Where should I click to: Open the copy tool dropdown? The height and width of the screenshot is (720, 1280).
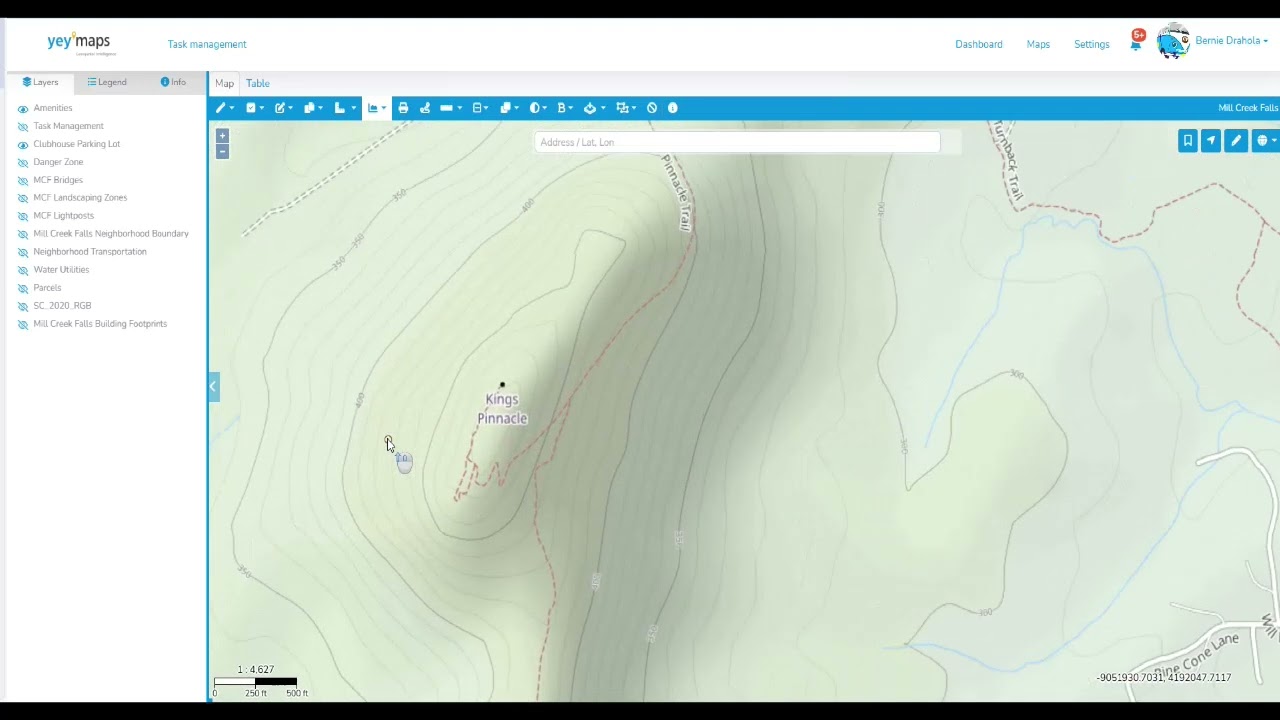314,108
